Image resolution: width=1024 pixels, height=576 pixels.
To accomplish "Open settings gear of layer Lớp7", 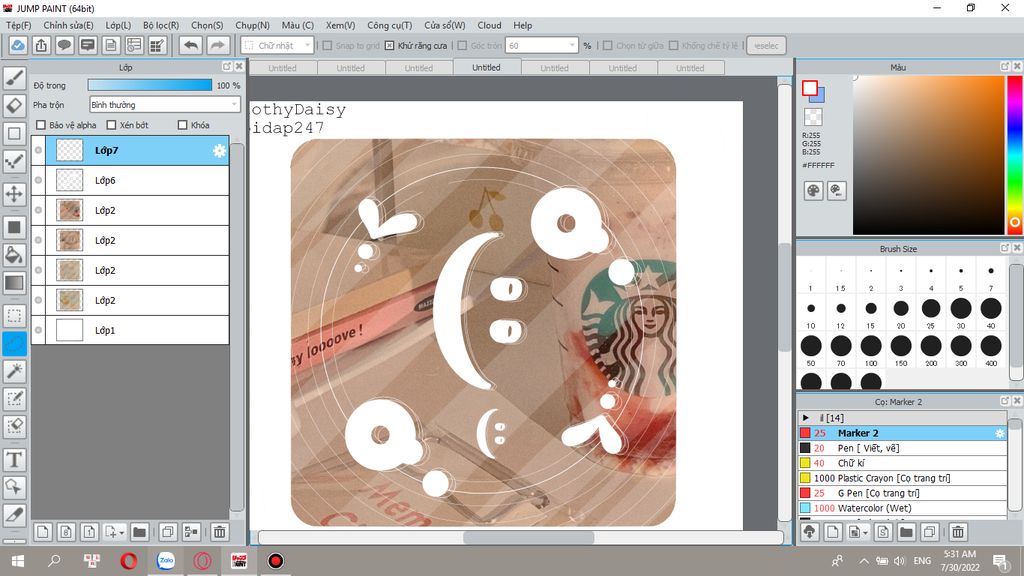I will 219,151.
